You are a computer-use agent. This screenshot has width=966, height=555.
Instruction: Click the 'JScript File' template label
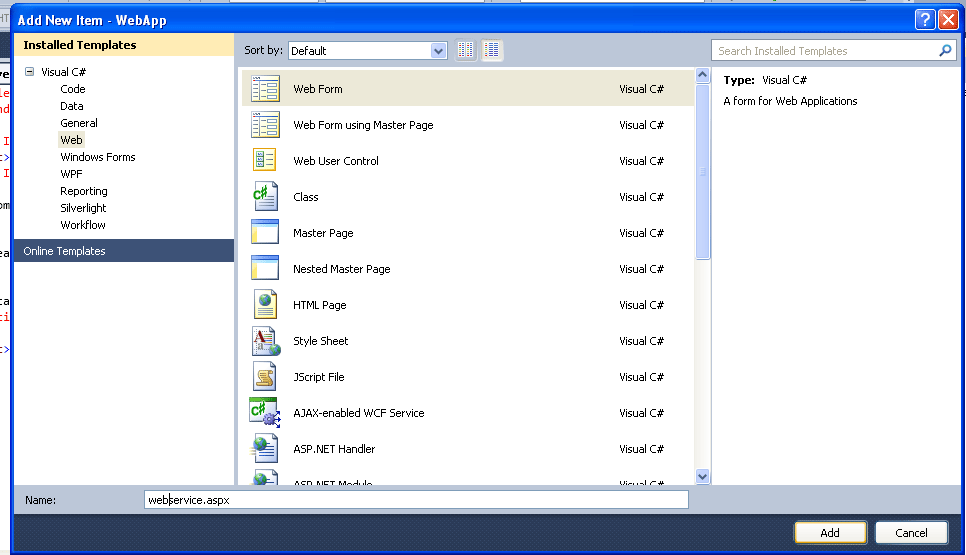319,376
